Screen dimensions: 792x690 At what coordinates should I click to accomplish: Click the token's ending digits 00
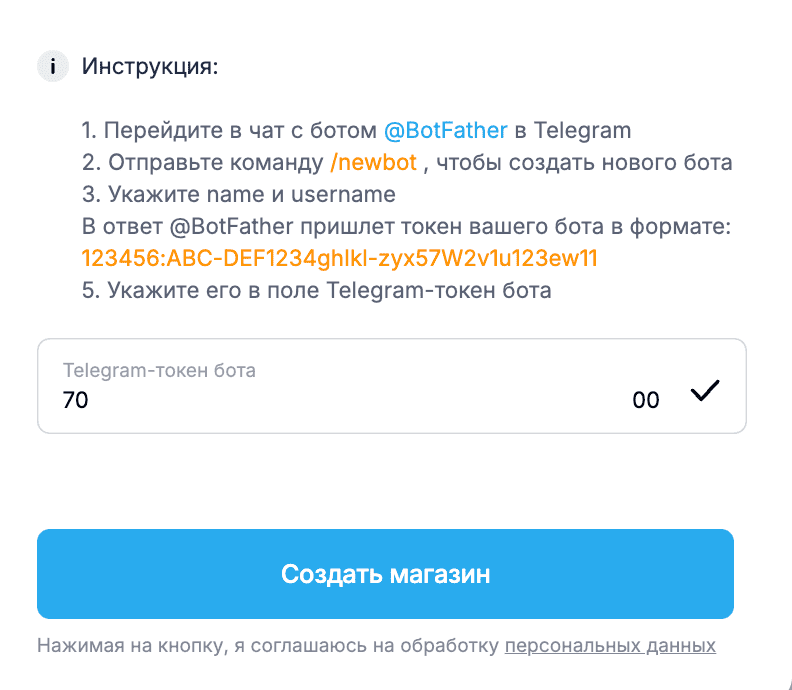tap(646, 400)
